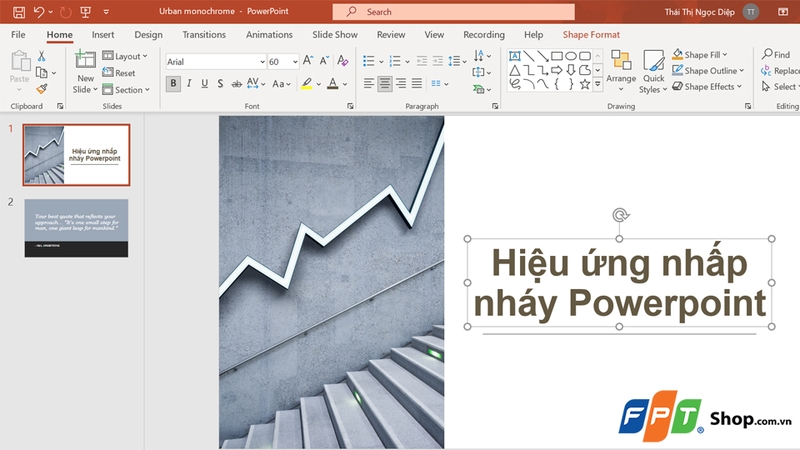This screenshot has width=800, height=450.
Task: Increase list indent level icon
Action: (438, 61)
